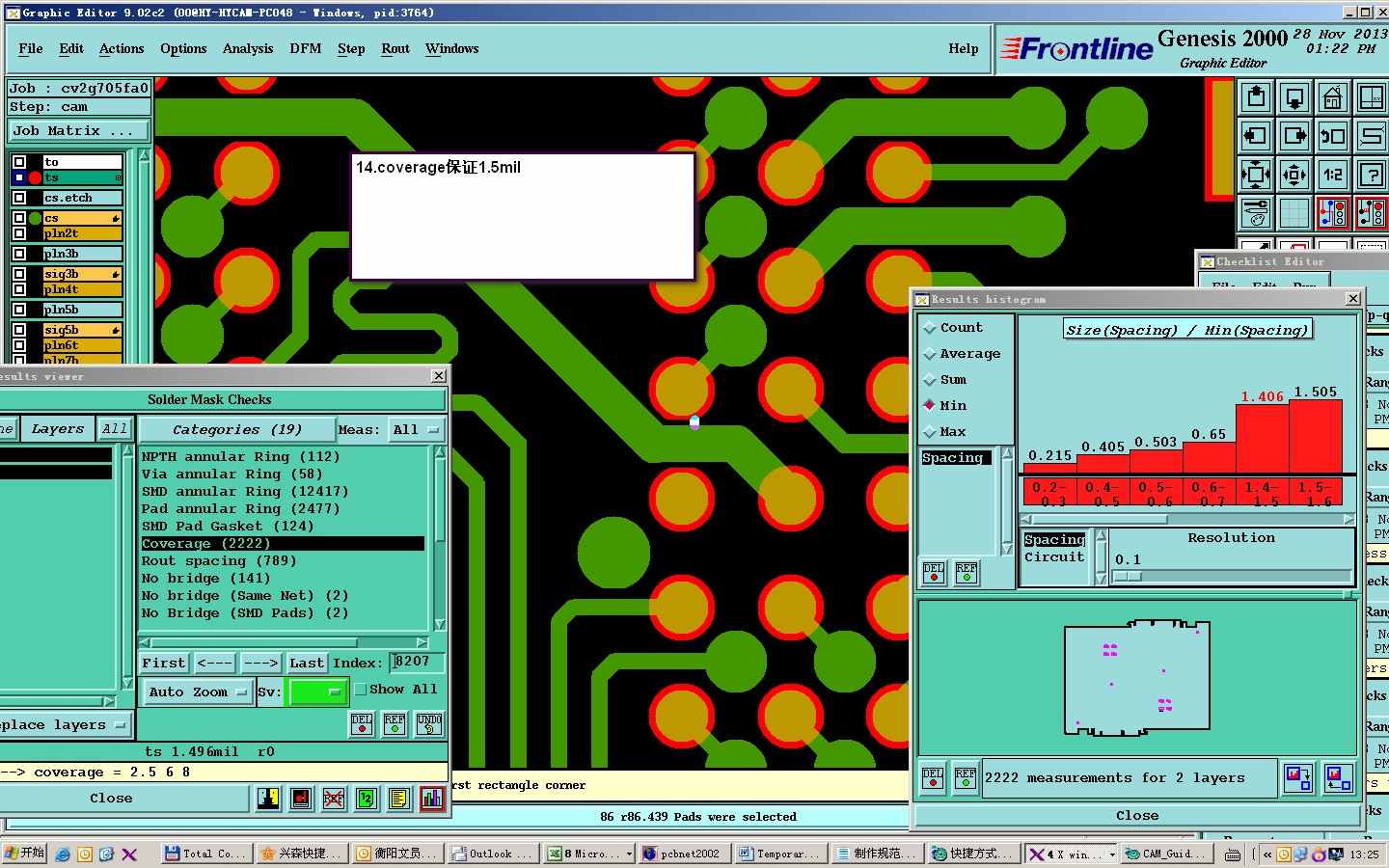Click the REF icon beside UNDO in results viewer
The image size is (1389, 868).
coord(395,724)
